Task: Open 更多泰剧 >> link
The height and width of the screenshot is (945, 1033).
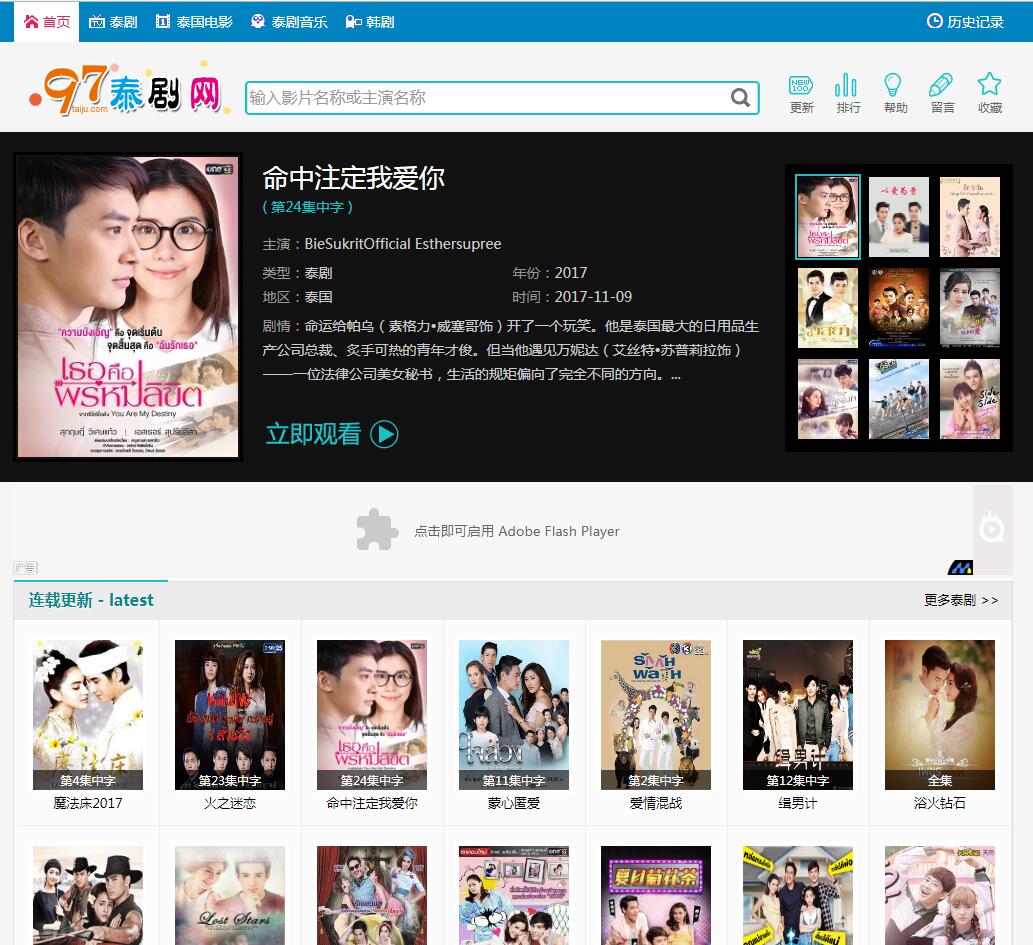Action: tap(961, 600)
